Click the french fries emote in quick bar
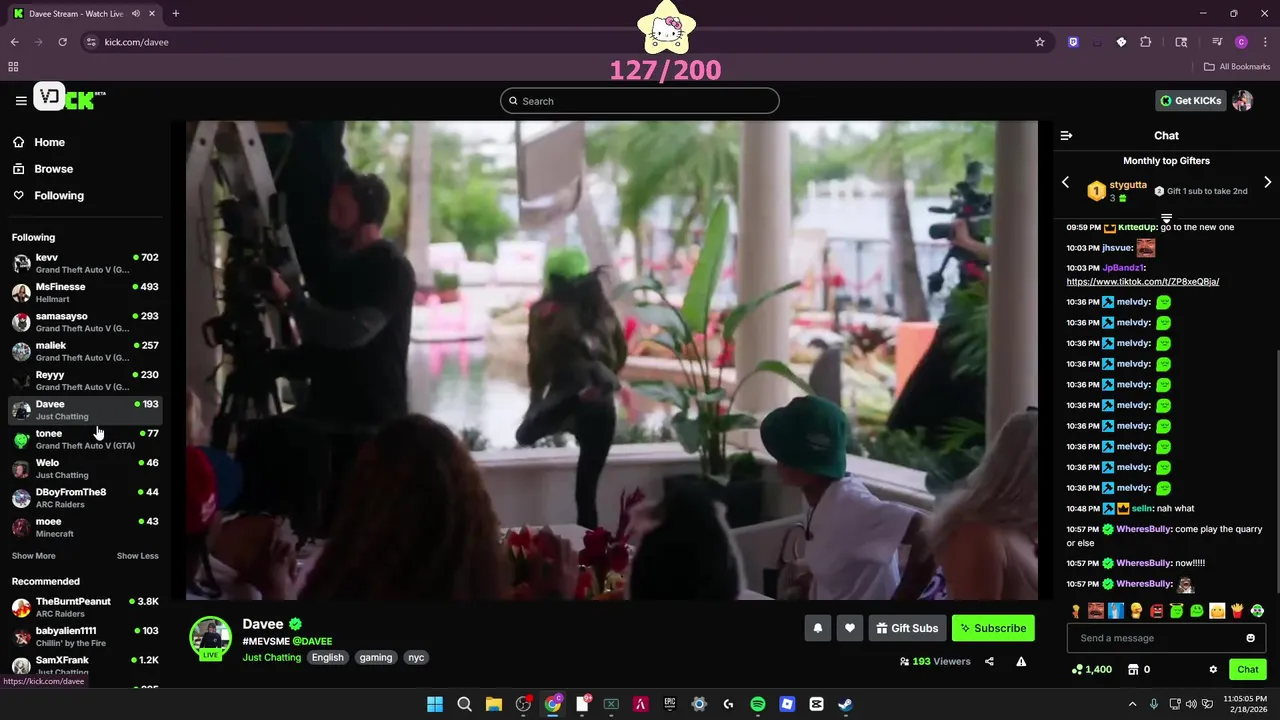 tap(1237, 610)
